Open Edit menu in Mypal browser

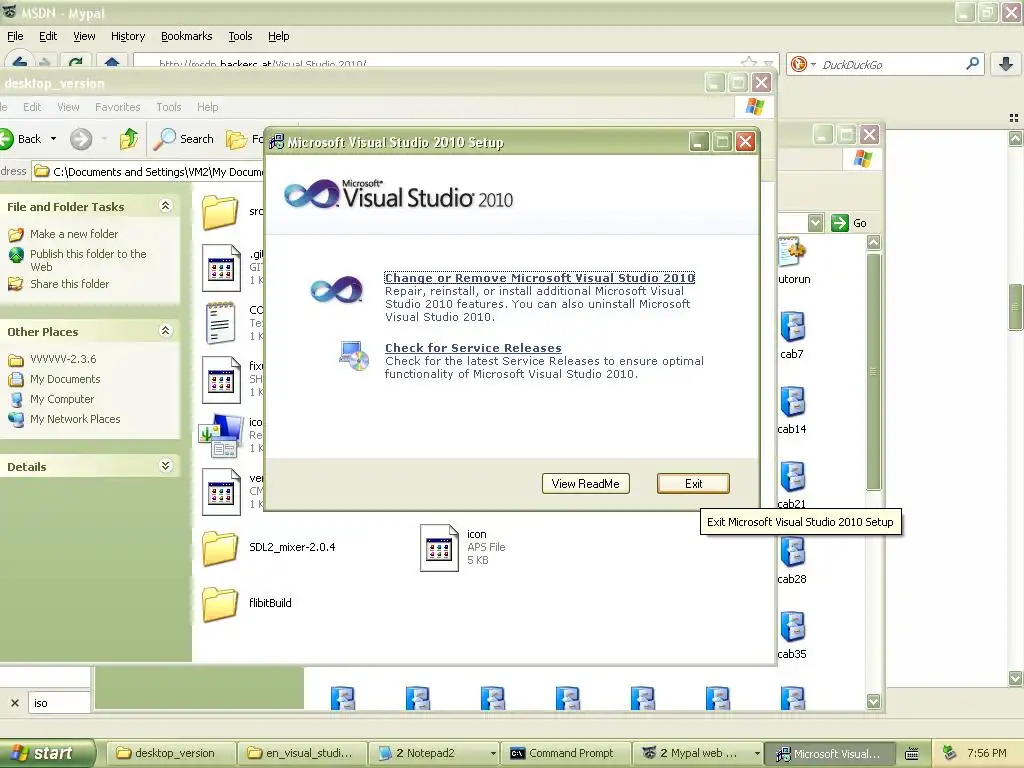48,37
